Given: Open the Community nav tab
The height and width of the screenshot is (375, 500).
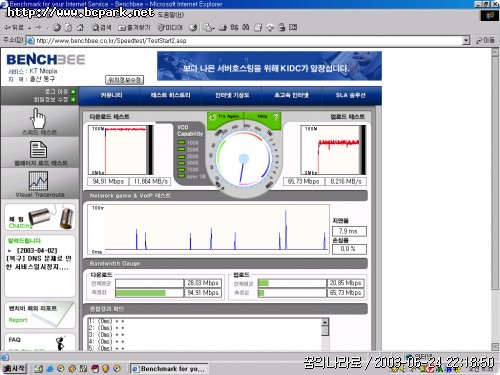Looking at the screenshot, I should [x=111, y=95].
